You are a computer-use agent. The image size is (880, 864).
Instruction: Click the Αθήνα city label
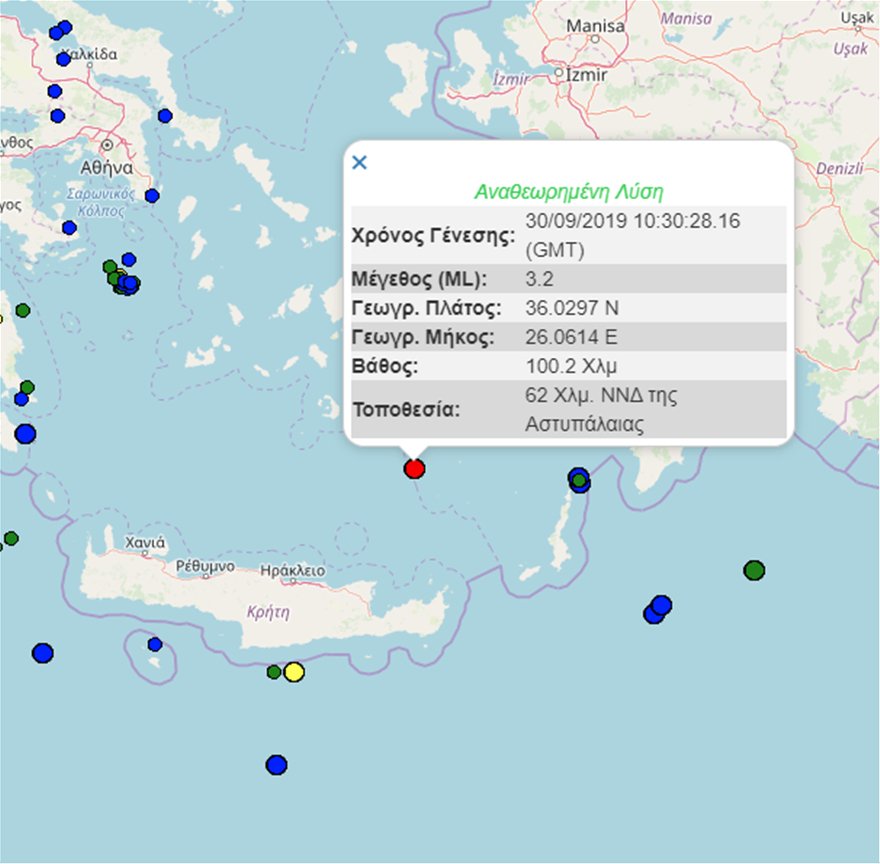(107, 167)
